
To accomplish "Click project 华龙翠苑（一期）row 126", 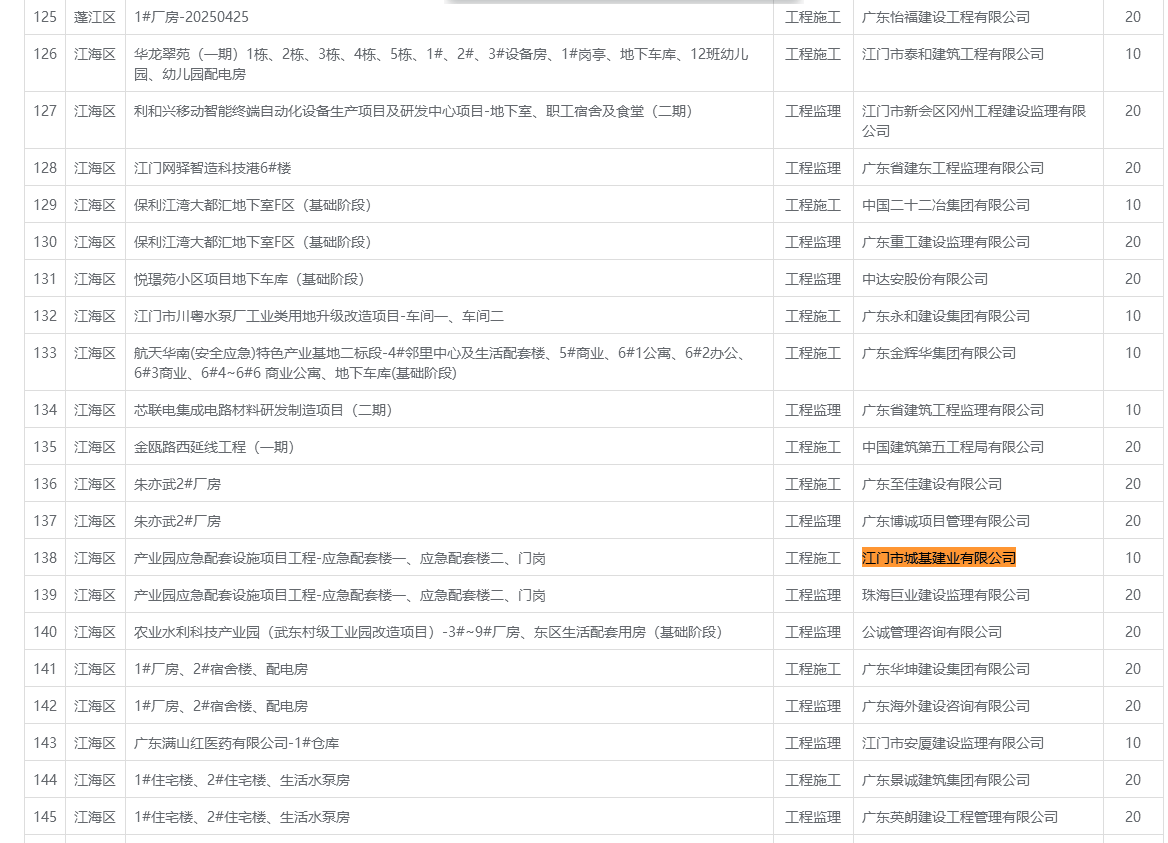I will 441,64.
